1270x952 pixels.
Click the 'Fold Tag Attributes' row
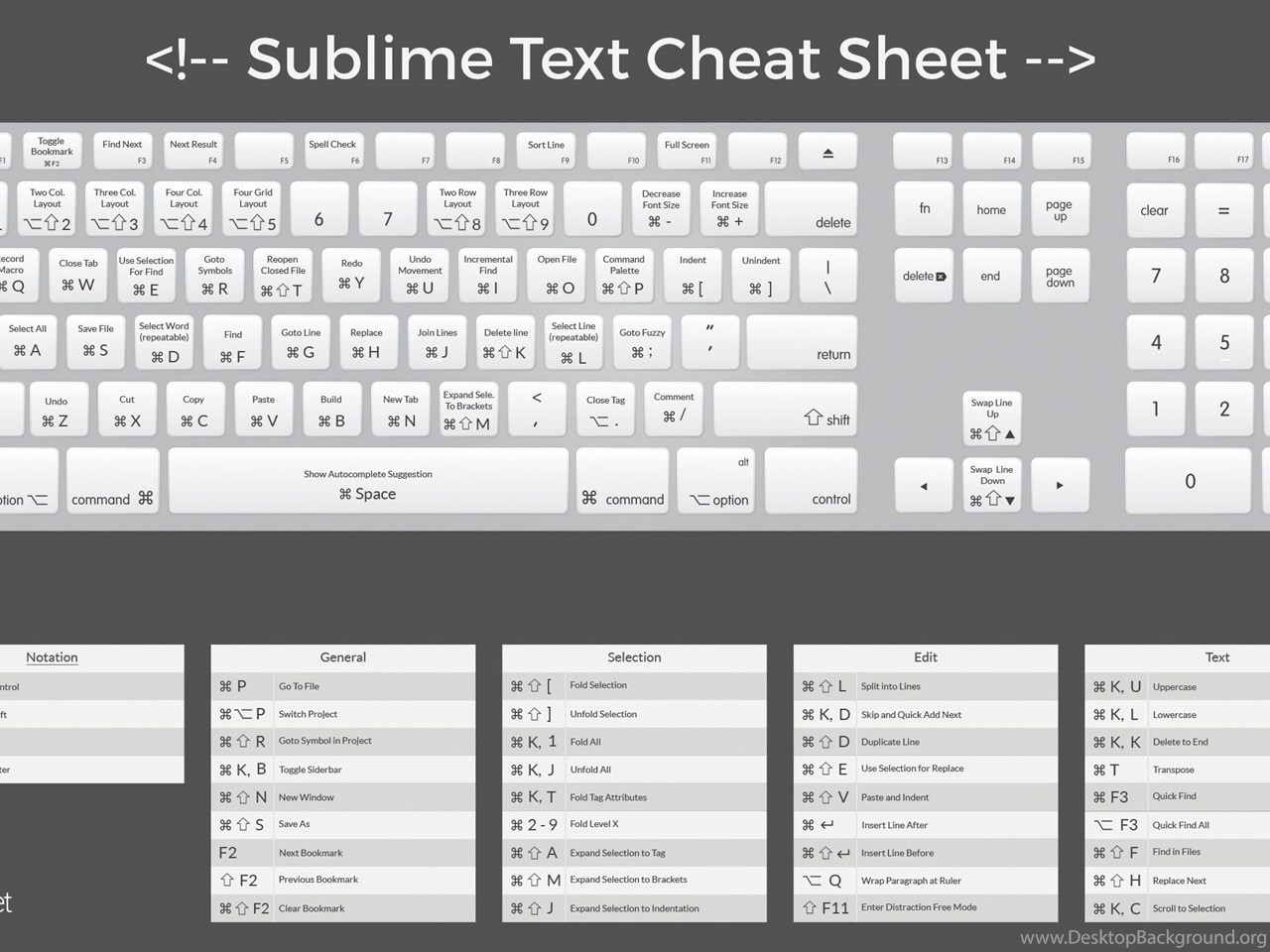pos(634,797)
